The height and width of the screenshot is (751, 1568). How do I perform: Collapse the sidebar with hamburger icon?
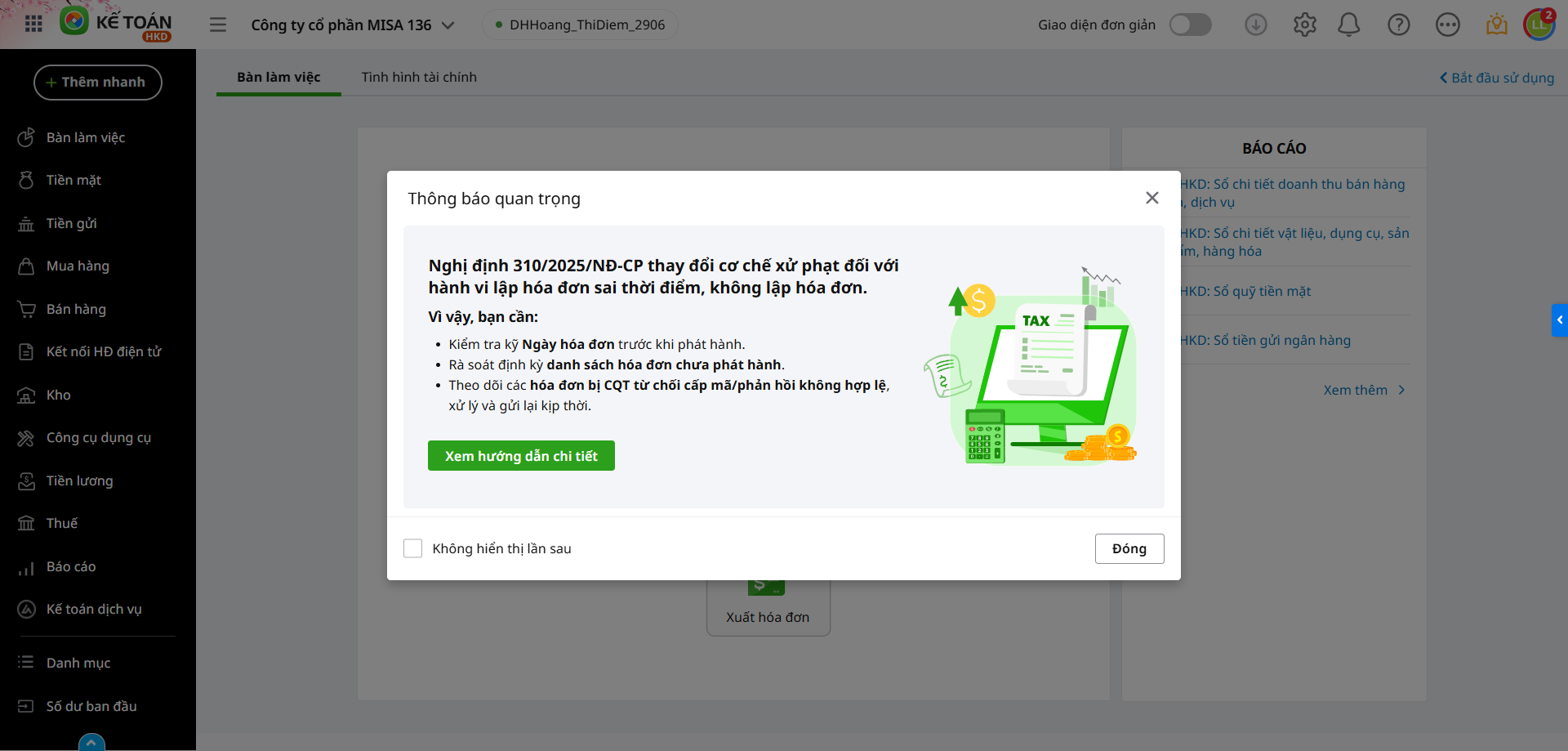pyautogui.click(x=218, y=25)
